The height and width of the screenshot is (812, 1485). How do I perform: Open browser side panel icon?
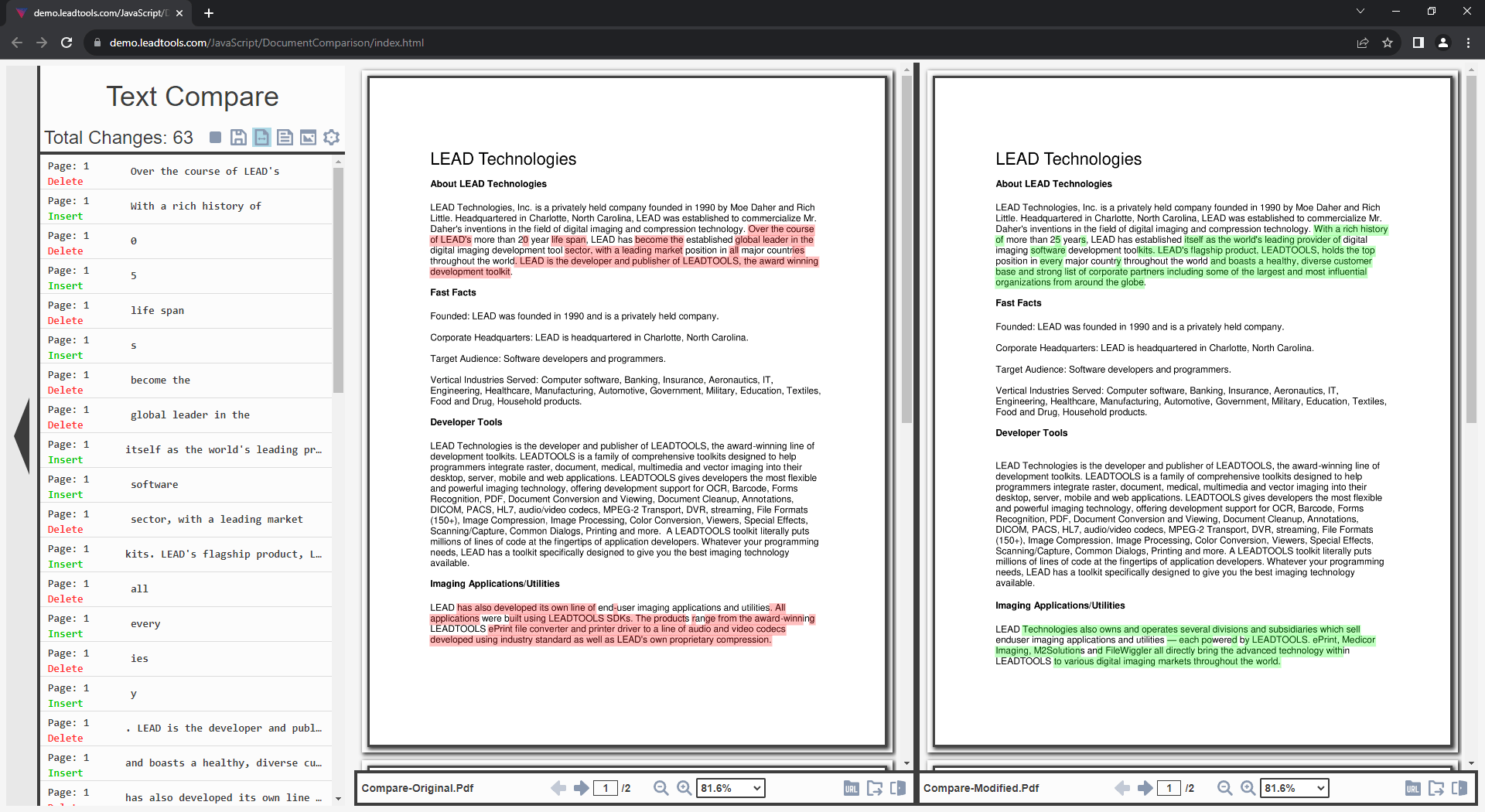[1418, 43]
